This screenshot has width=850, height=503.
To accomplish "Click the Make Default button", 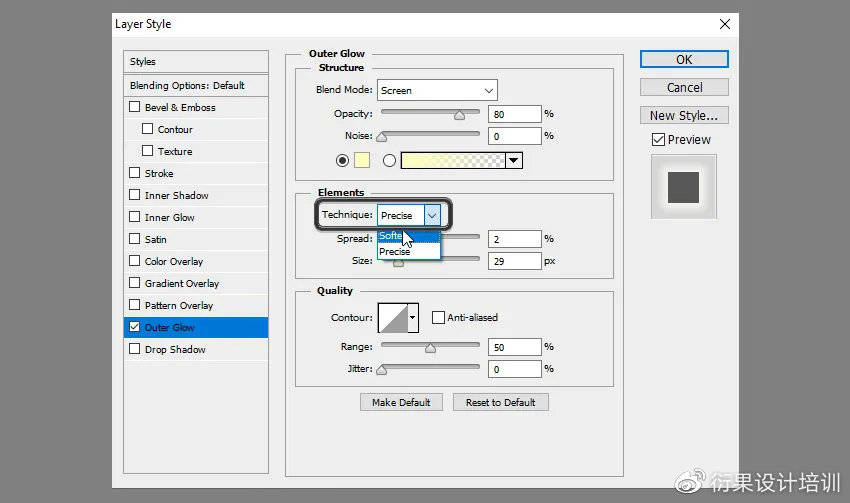I will [x=400, y=402].
